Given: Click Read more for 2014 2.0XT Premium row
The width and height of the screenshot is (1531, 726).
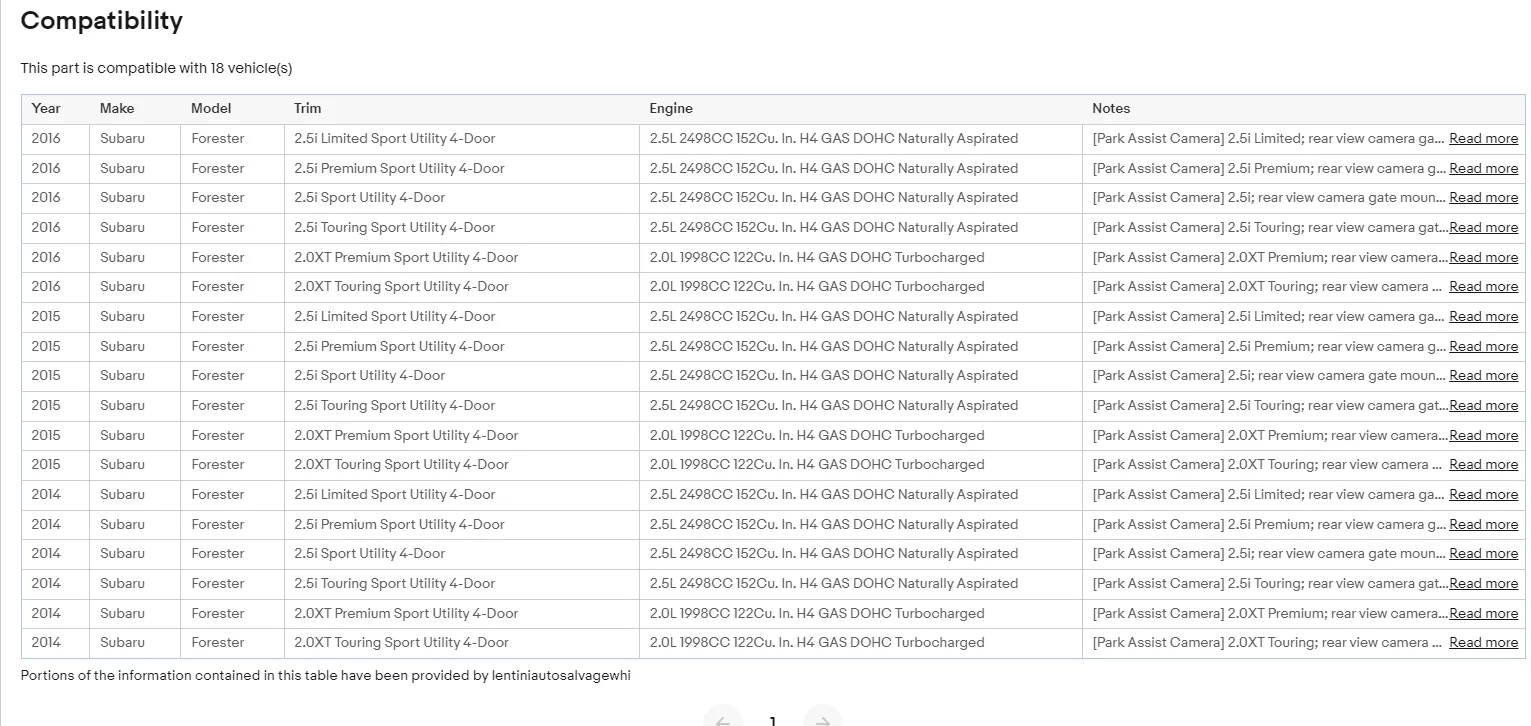Looking at the screenshot, I should click(1483, 614).
